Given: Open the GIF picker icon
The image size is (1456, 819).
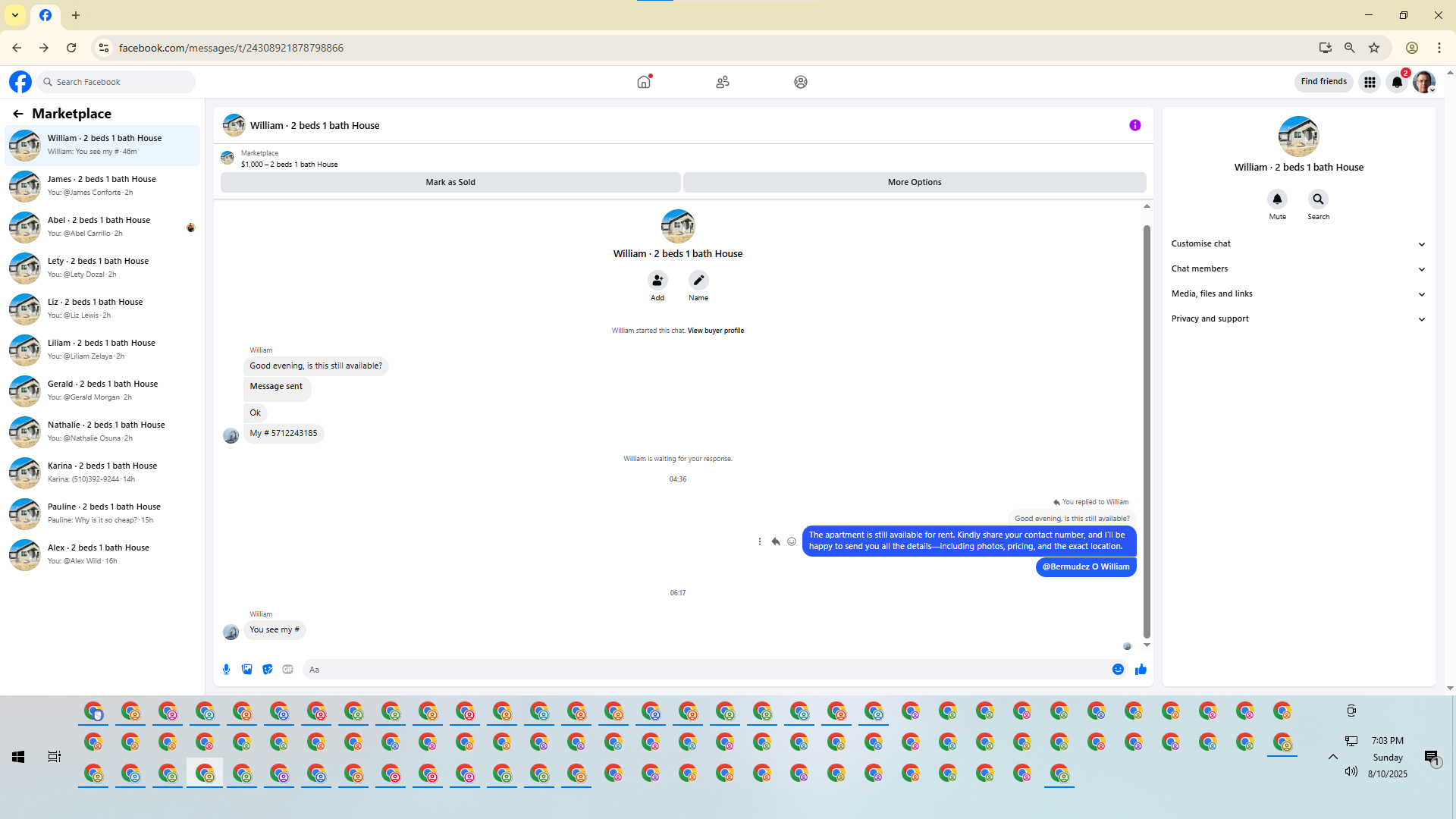Looking at the screenshot, I should point(287,669).
